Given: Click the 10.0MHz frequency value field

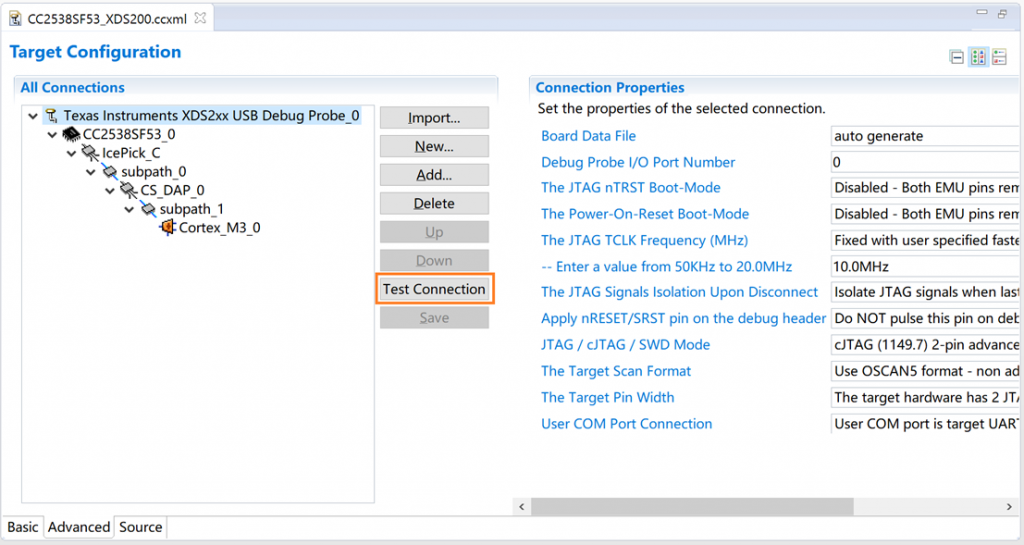Looking at the screenshot, I should point(925,266).
